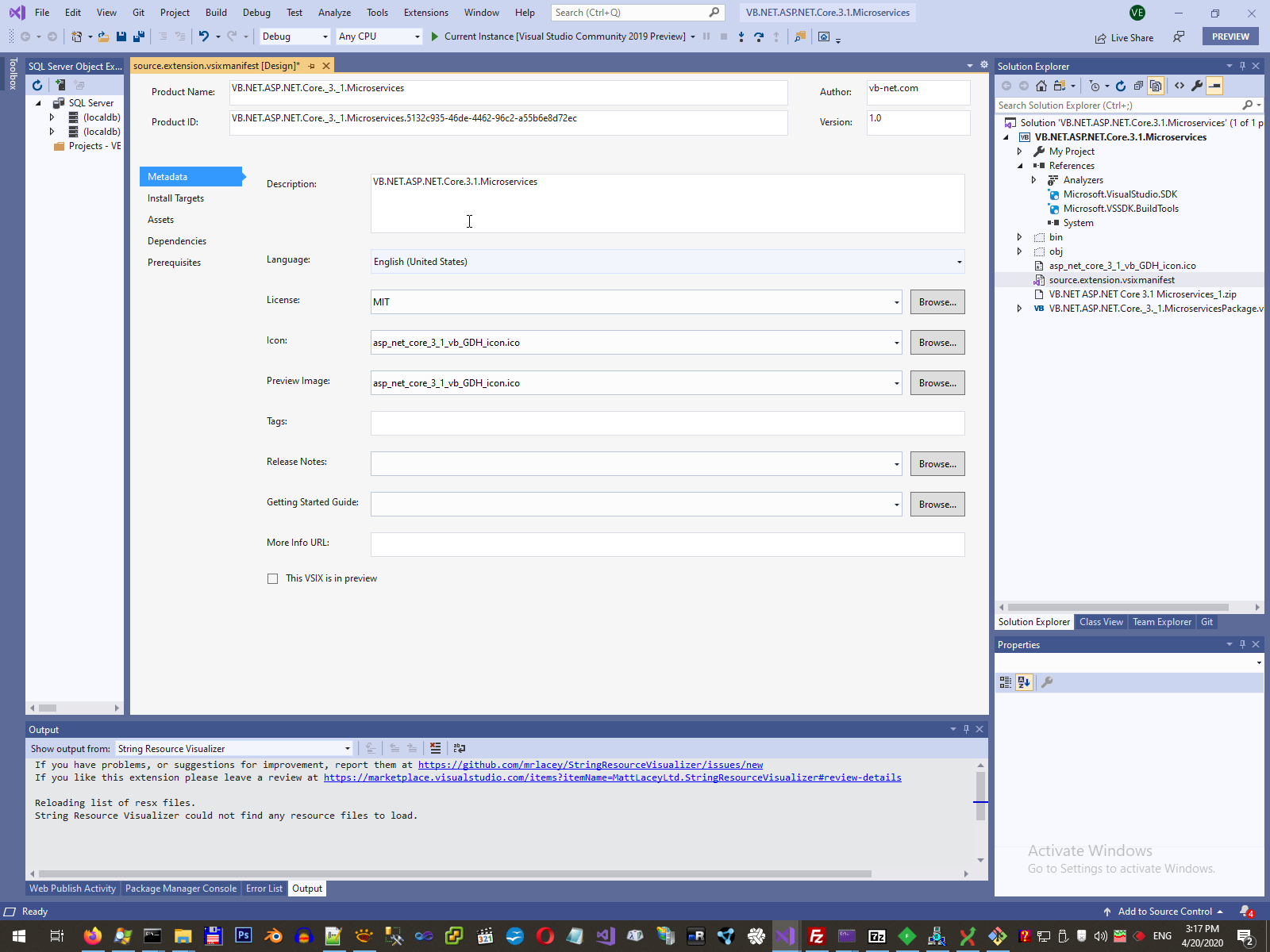Start debugging with the green play arrow
Image resolution: width=1270 pixels, height=952 pixels.
[x=434, y=36]
